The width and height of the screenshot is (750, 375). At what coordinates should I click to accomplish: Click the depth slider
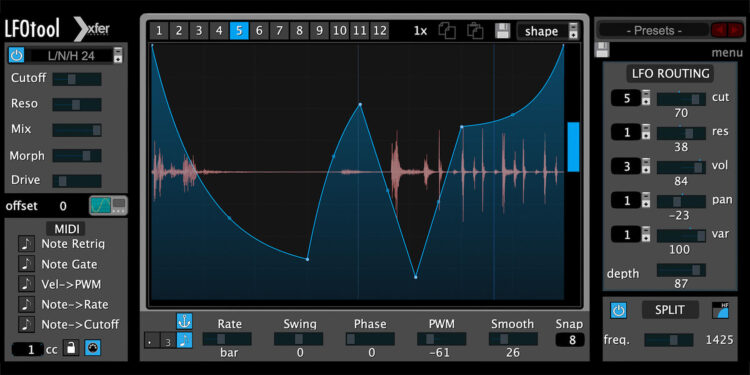pyautogui.click(x=681, y=270)
